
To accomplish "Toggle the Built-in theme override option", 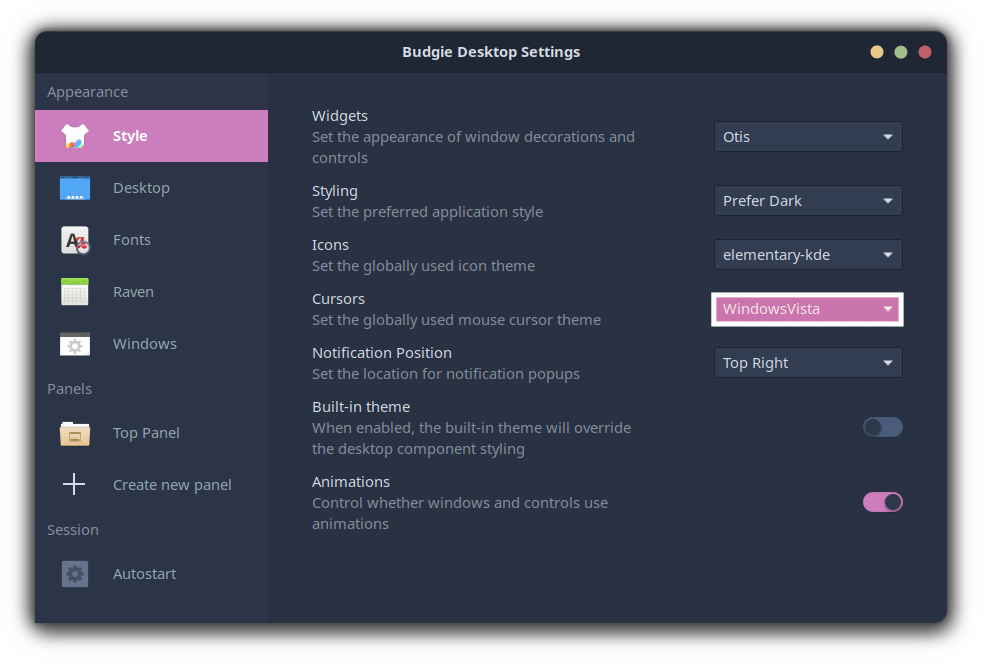I will click(x=882, y=427).
